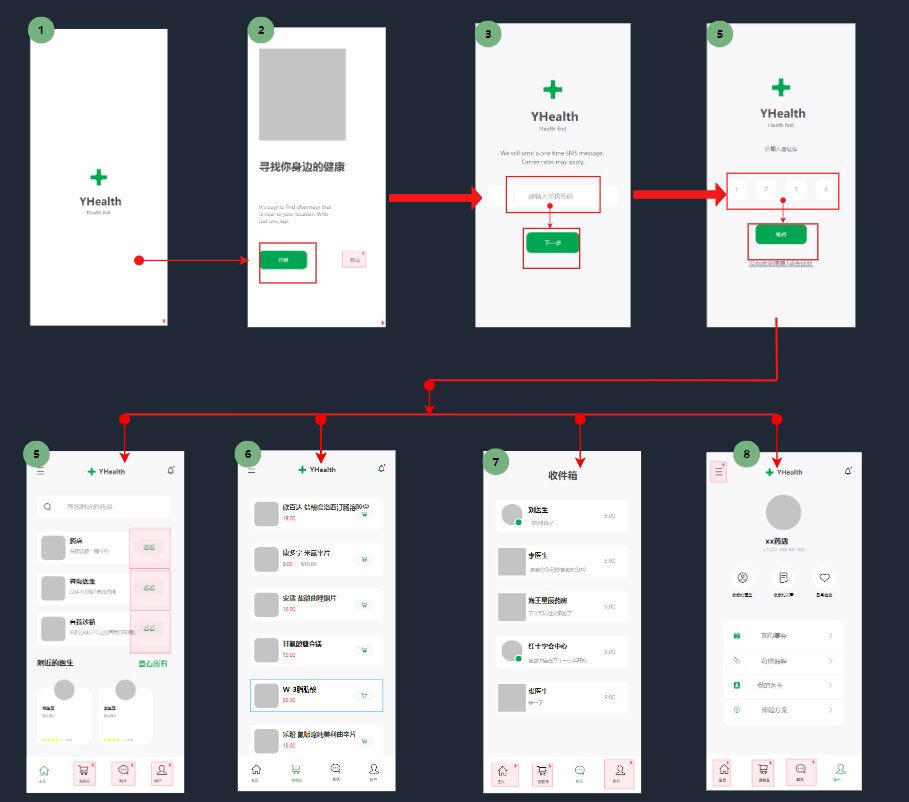
Task: Select the chat tab on the xx药店 profile screen
Action: [801, 772]
